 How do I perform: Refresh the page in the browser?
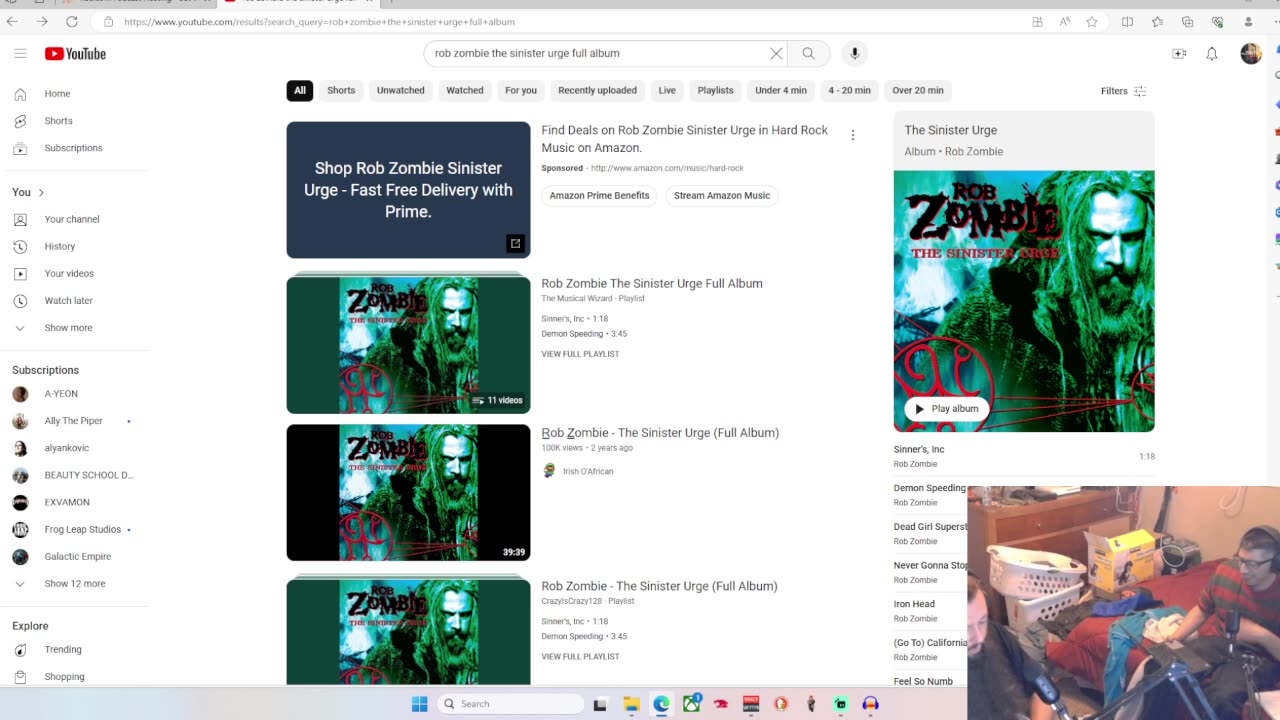(x=72, y=21)
